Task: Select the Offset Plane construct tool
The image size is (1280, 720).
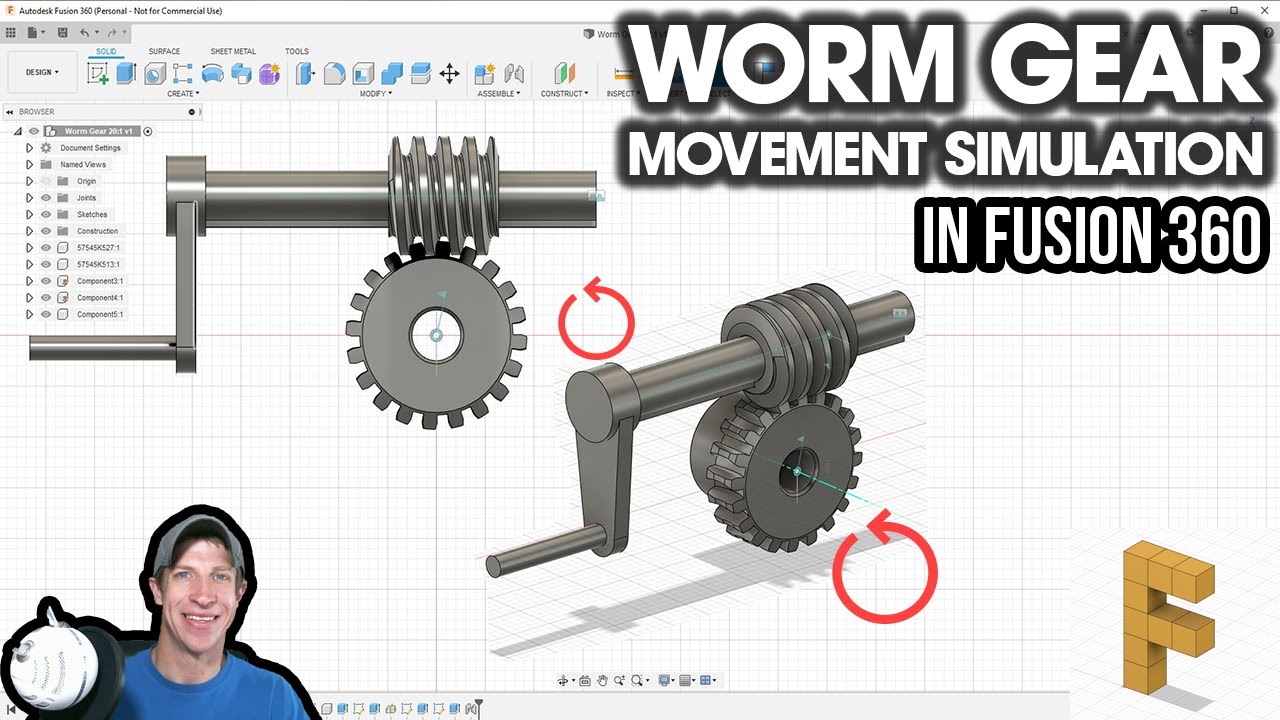Action: click(565, 73)
